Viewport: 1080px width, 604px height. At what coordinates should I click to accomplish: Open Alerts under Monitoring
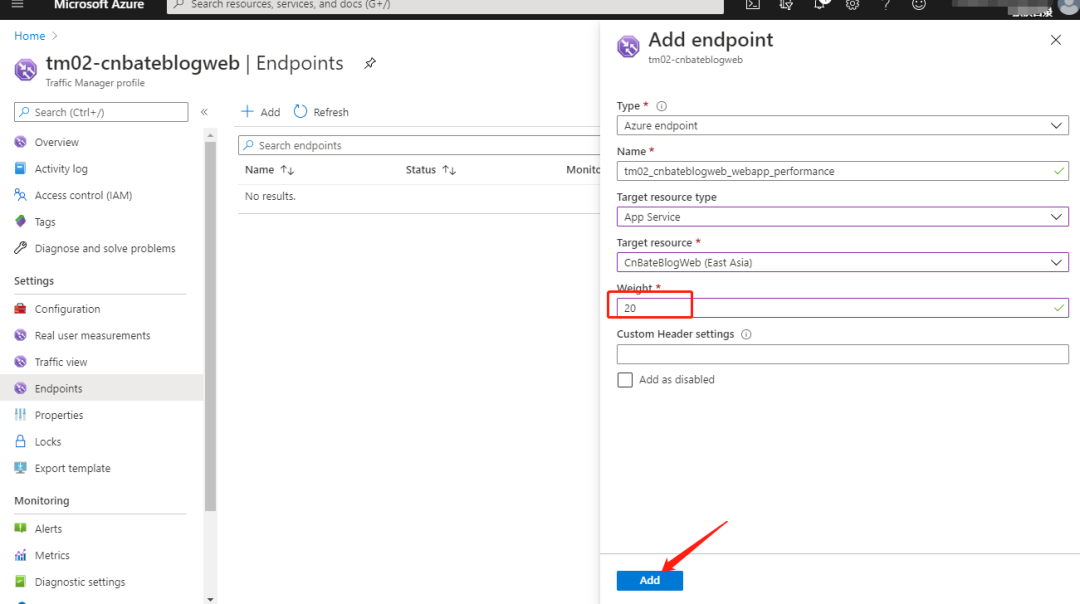click(x=48, y=528)
